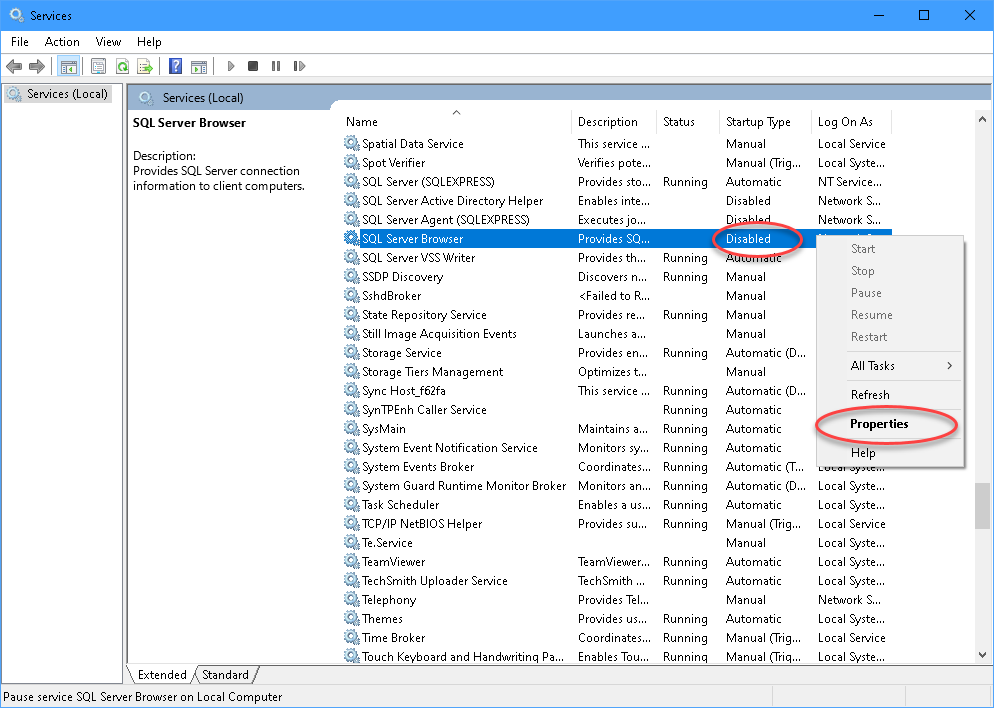Click the Restart Service toolbar icon
Viewport: 994px width, 708px height.
[297, 66]
